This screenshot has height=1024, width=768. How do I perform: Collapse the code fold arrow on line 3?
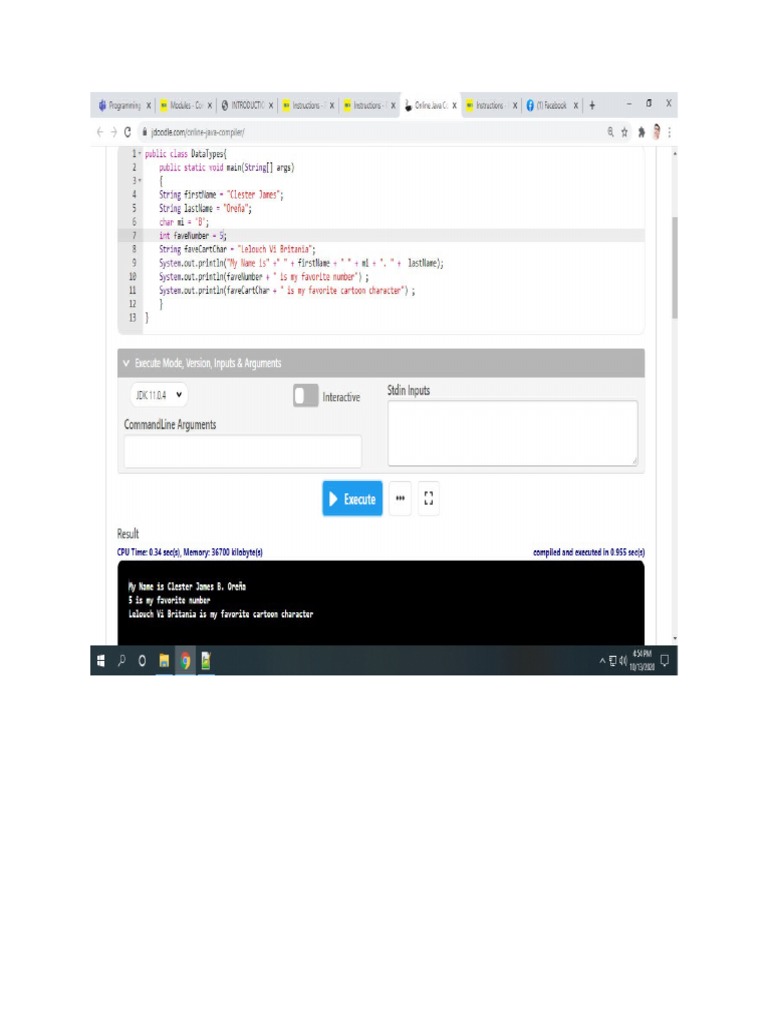pos(140,180)
